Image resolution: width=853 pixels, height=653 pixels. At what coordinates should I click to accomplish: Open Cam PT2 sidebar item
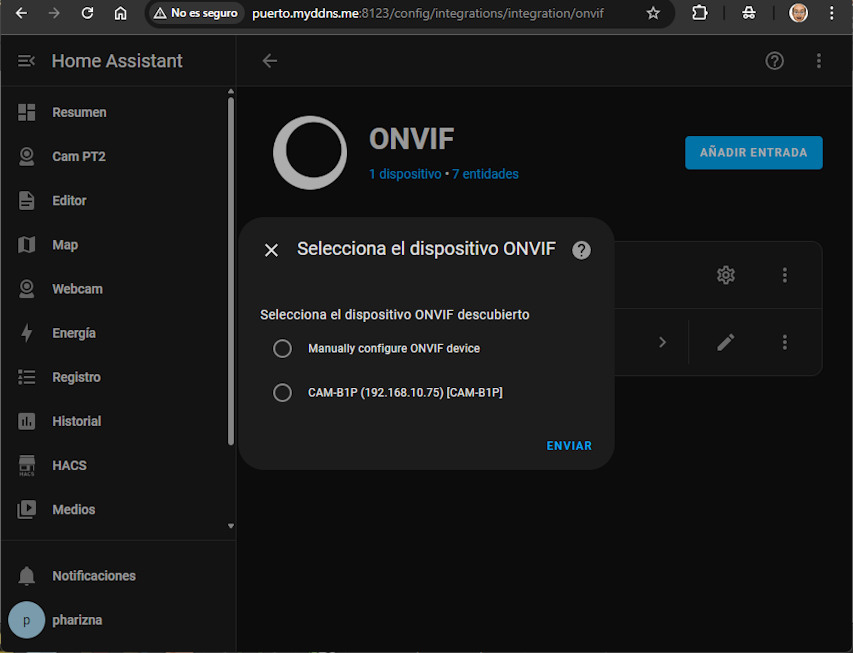118,156
